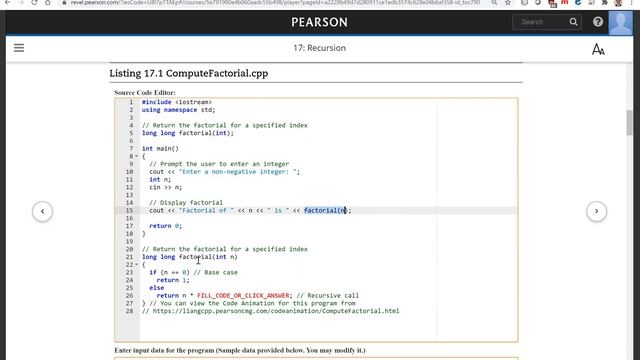Click 'int n;' on line 11
Image resolution: width=640 pixels, height=360 pixels.
(x=160, y=180)
